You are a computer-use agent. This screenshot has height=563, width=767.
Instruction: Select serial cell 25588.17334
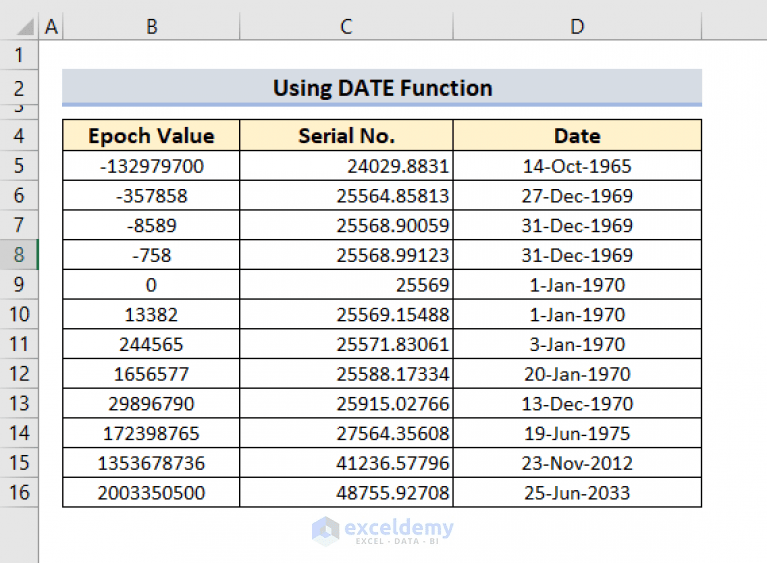click(346, 374)
